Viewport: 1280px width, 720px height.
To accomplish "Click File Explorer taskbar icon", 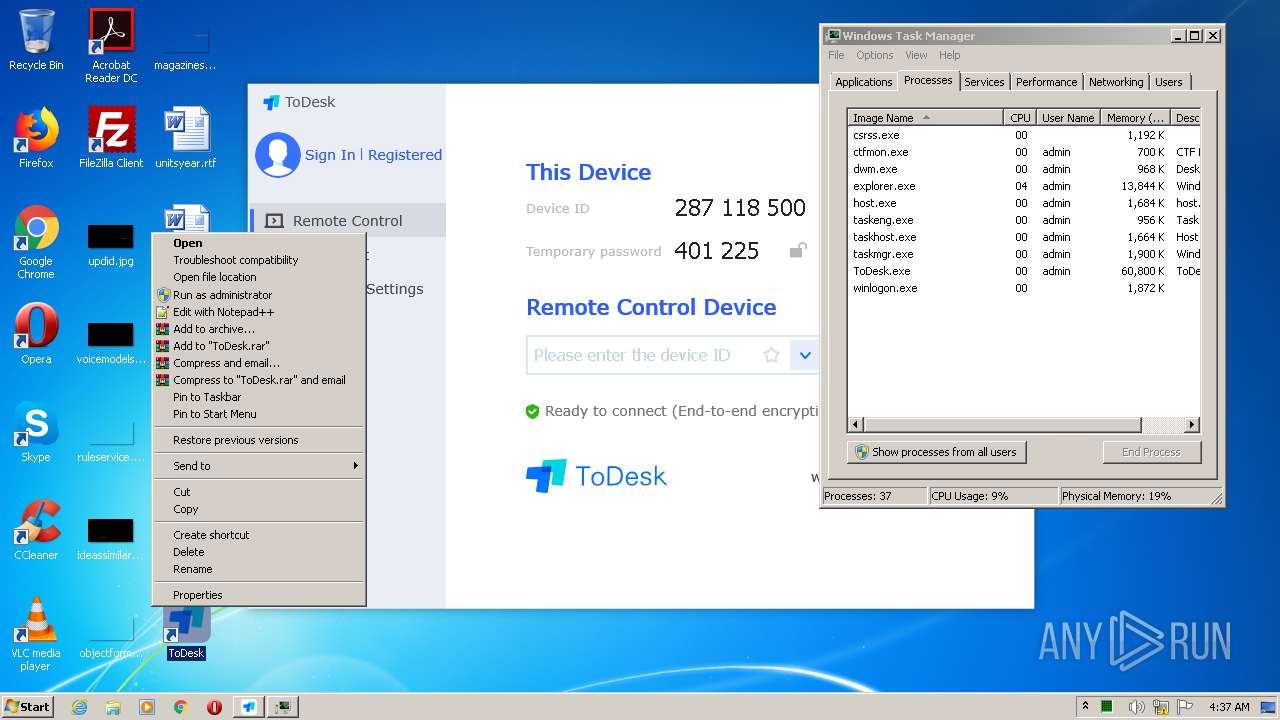I will click(113, 707).
